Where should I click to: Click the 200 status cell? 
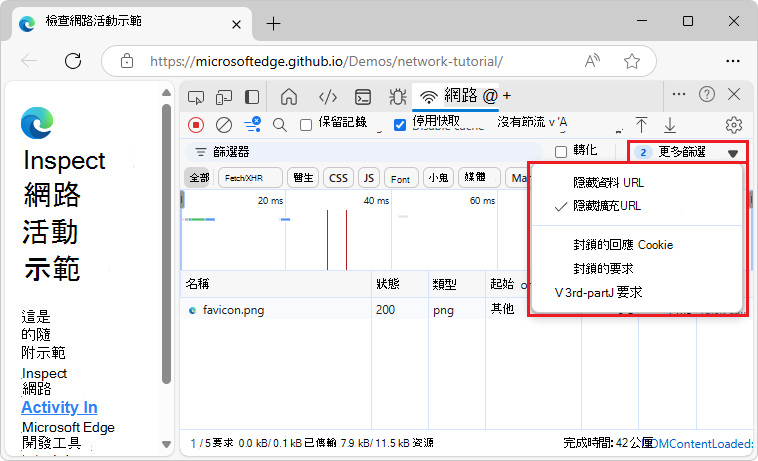pos(400,310)
